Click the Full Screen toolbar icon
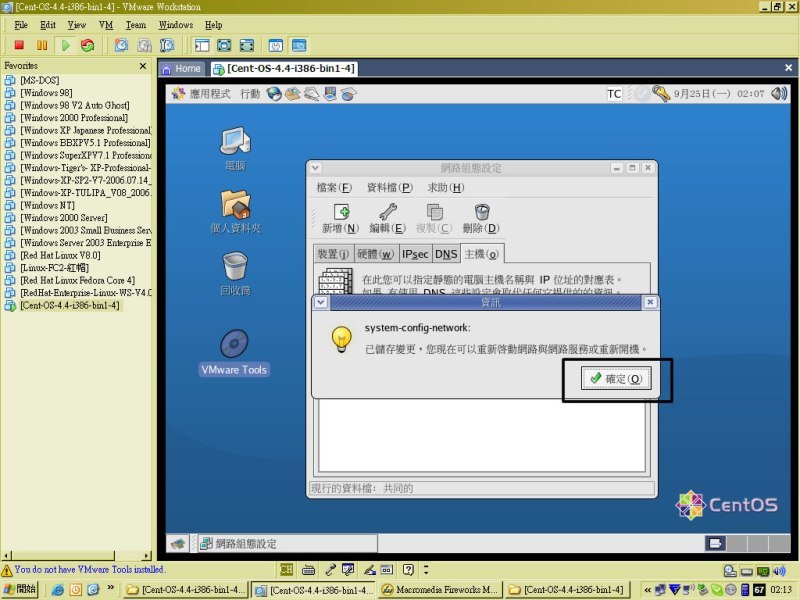Screen dimensions: 800x600 tap(224, 45)
